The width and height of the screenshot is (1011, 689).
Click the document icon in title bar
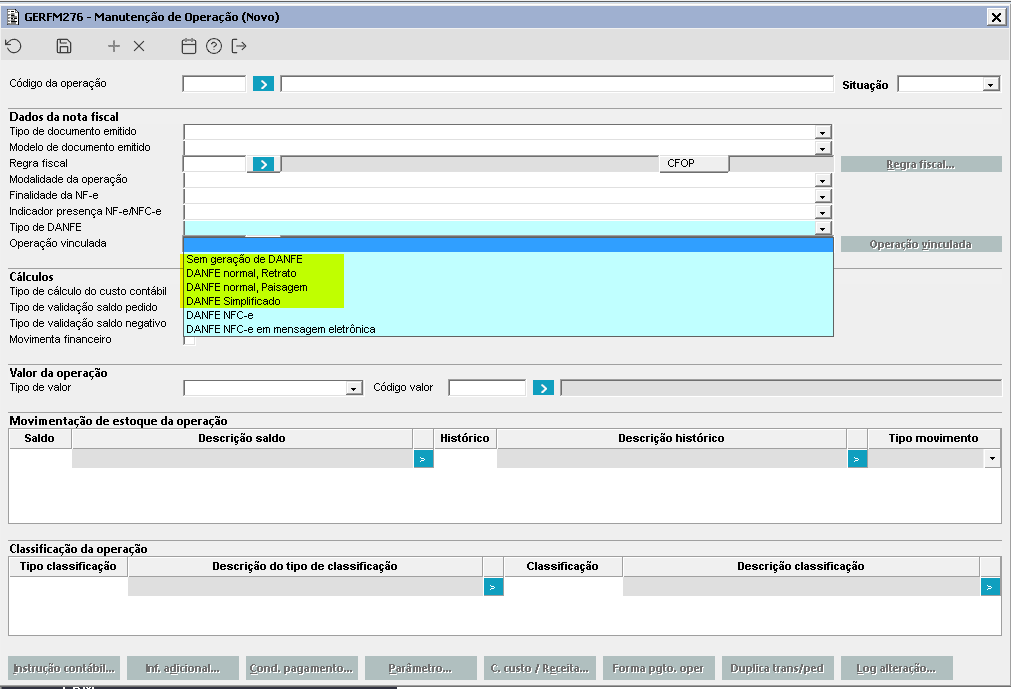tap(12, 17)
